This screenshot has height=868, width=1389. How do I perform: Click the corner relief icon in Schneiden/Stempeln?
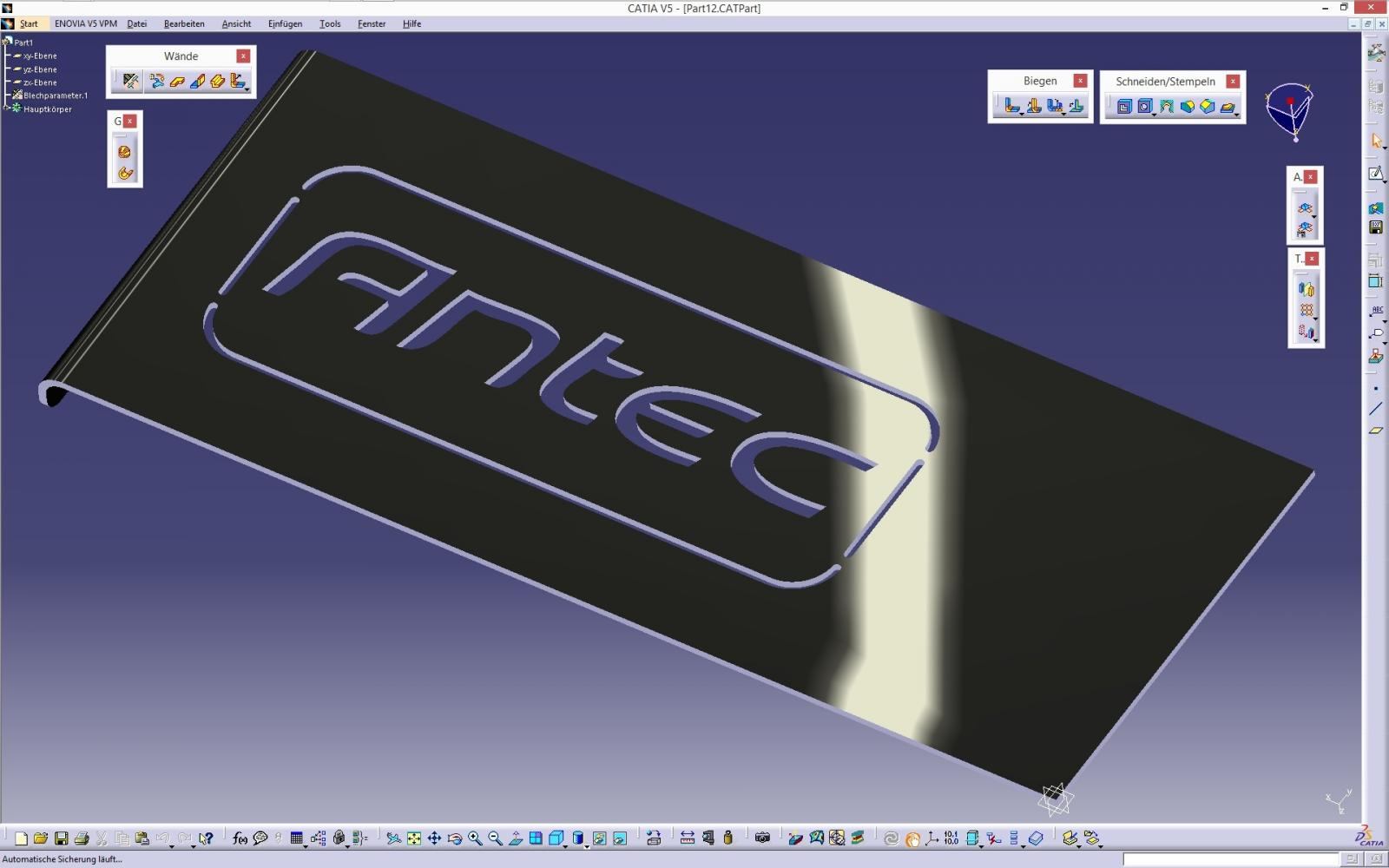tap(1166, 106)
